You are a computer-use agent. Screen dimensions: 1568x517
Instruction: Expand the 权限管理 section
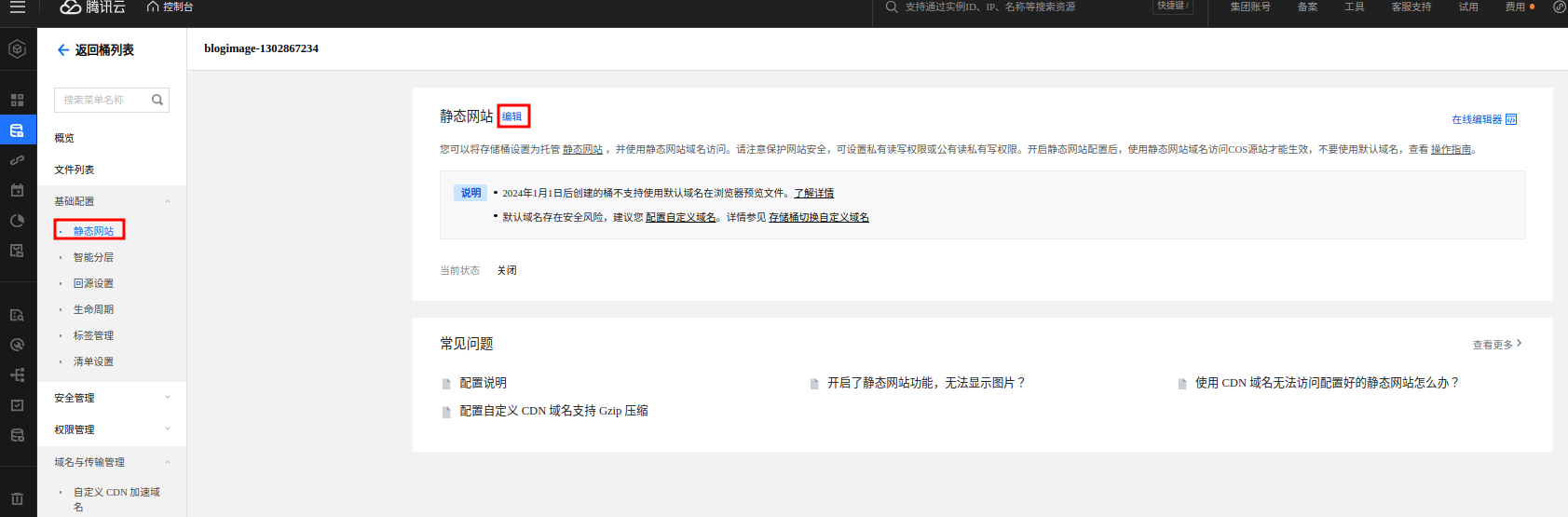point(168,429)
